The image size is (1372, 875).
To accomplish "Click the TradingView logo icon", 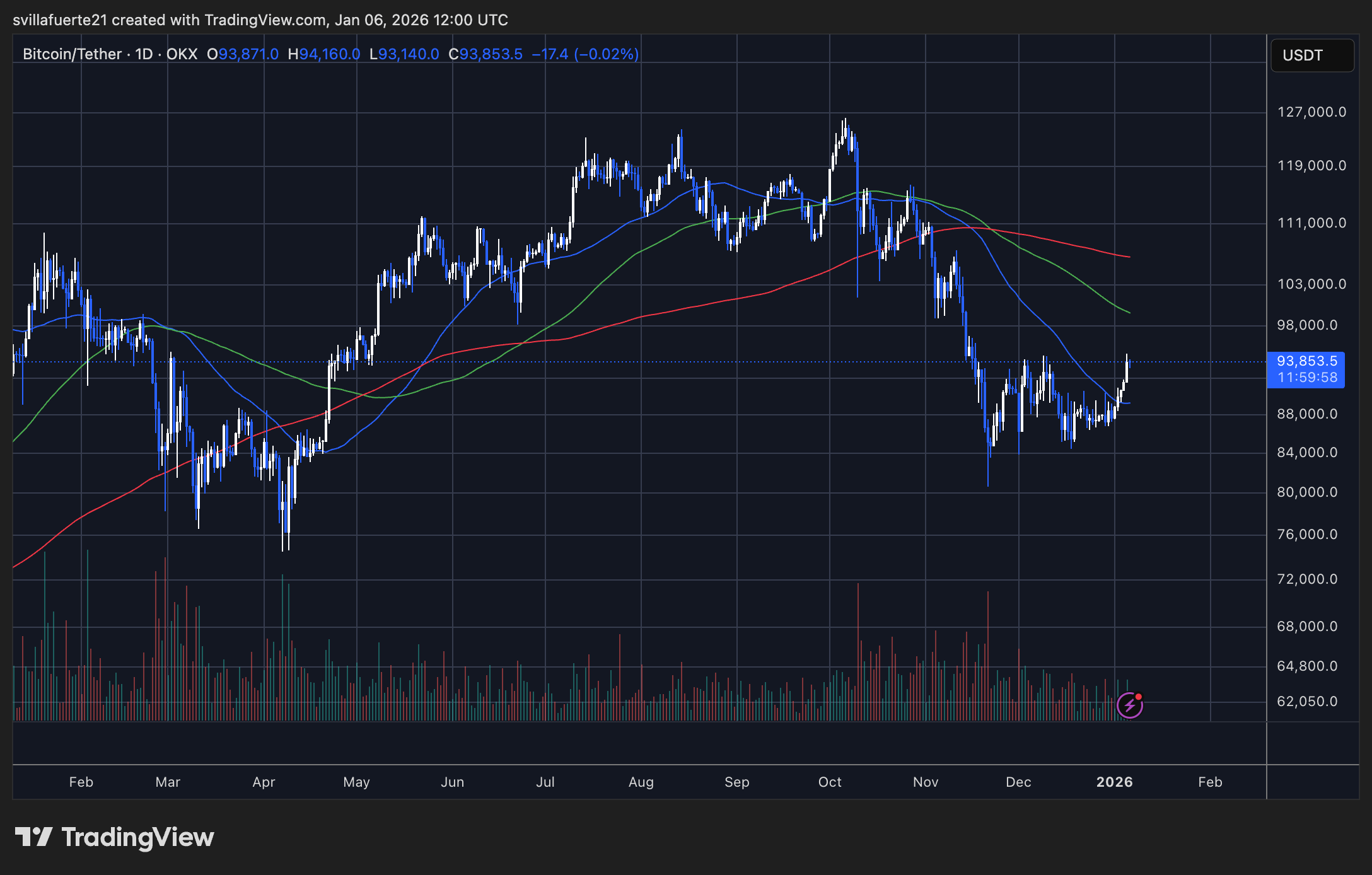I will [x=33, y=837].
